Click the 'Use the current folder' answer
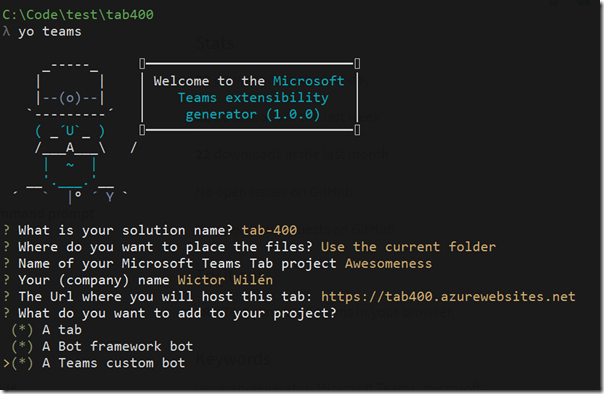The image size is (604, 394). click(x=408, y=247)
